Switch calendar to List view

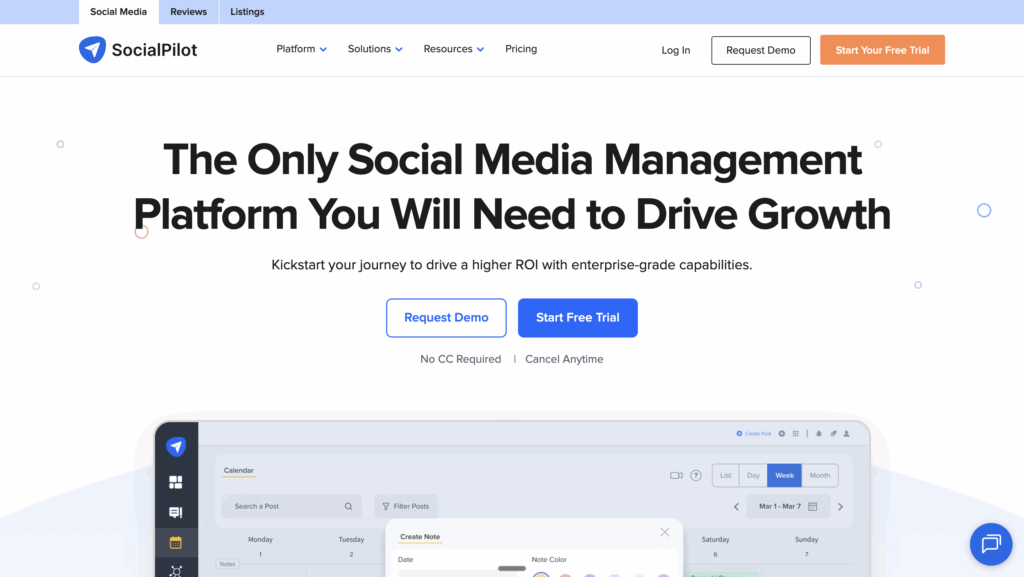(x=726, y=476)
